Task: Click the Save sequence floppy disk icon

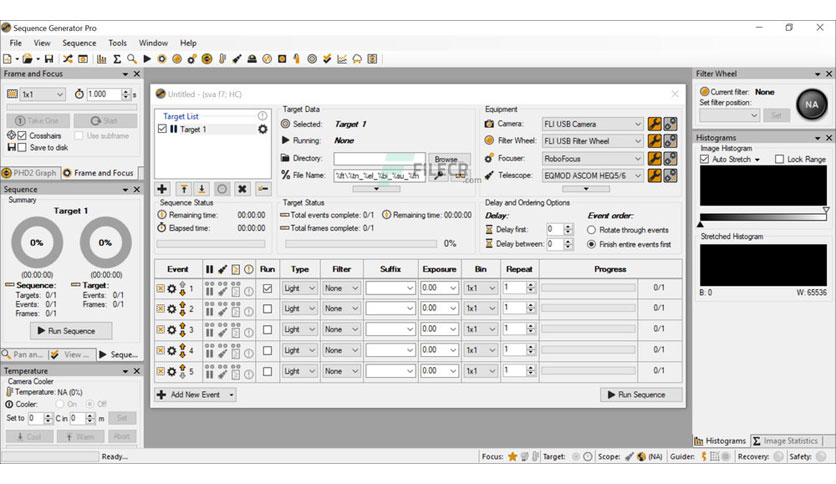Action: [x=49, y=59]
